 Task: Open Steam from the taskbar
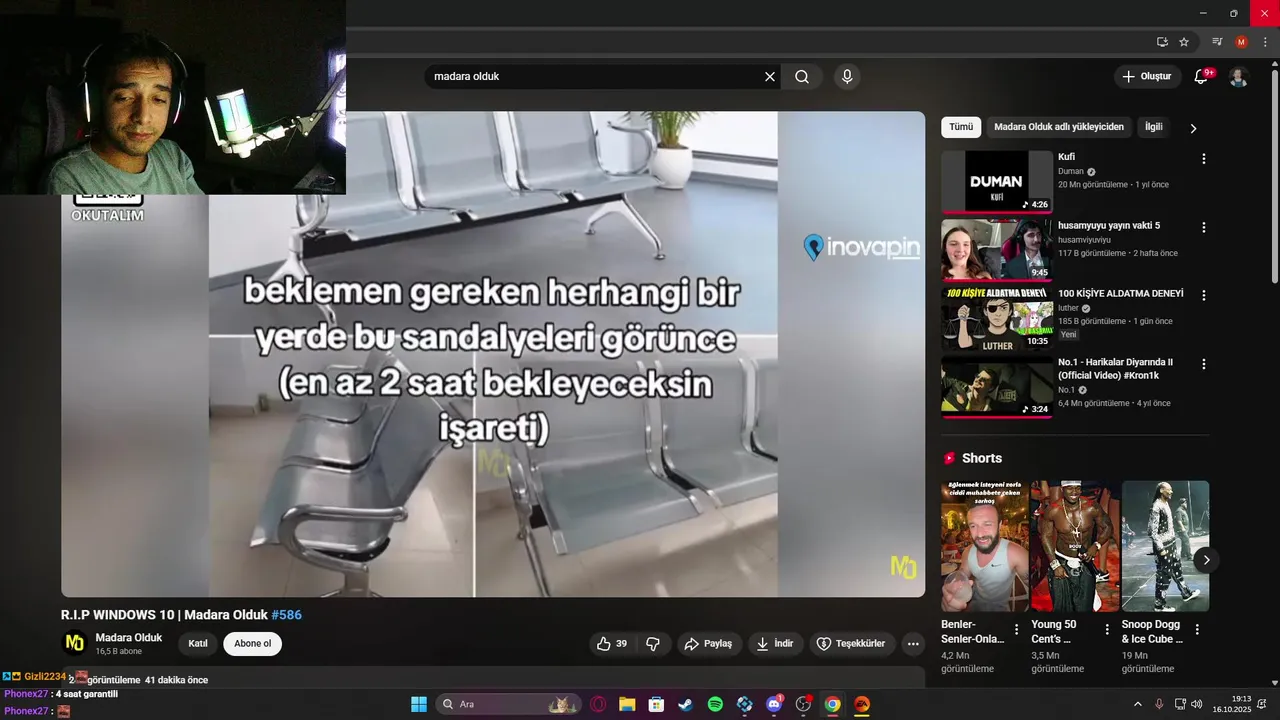pos(685,704)
